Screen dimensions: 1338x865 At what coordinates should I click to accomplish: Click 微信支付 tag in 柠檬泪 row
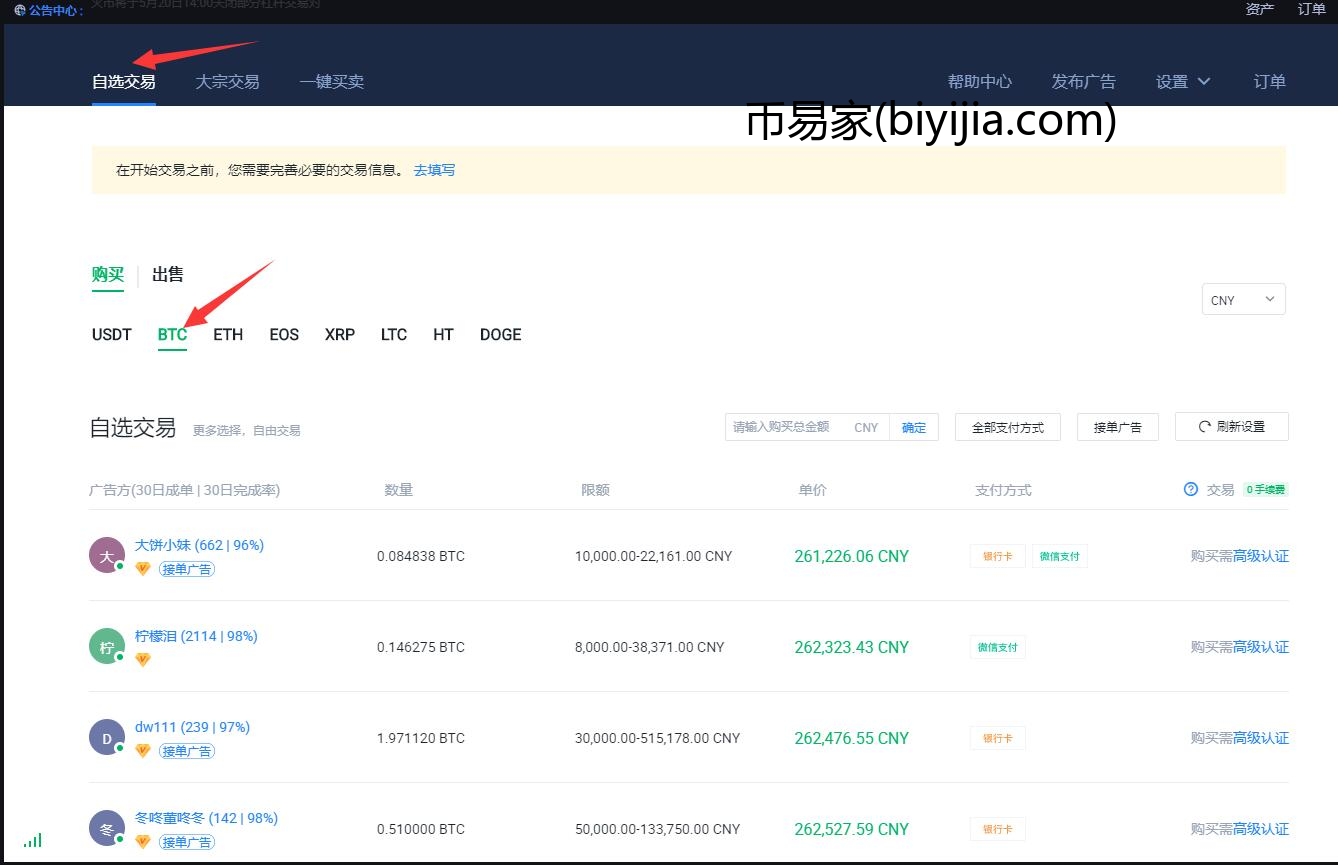[x=997, y=647]
